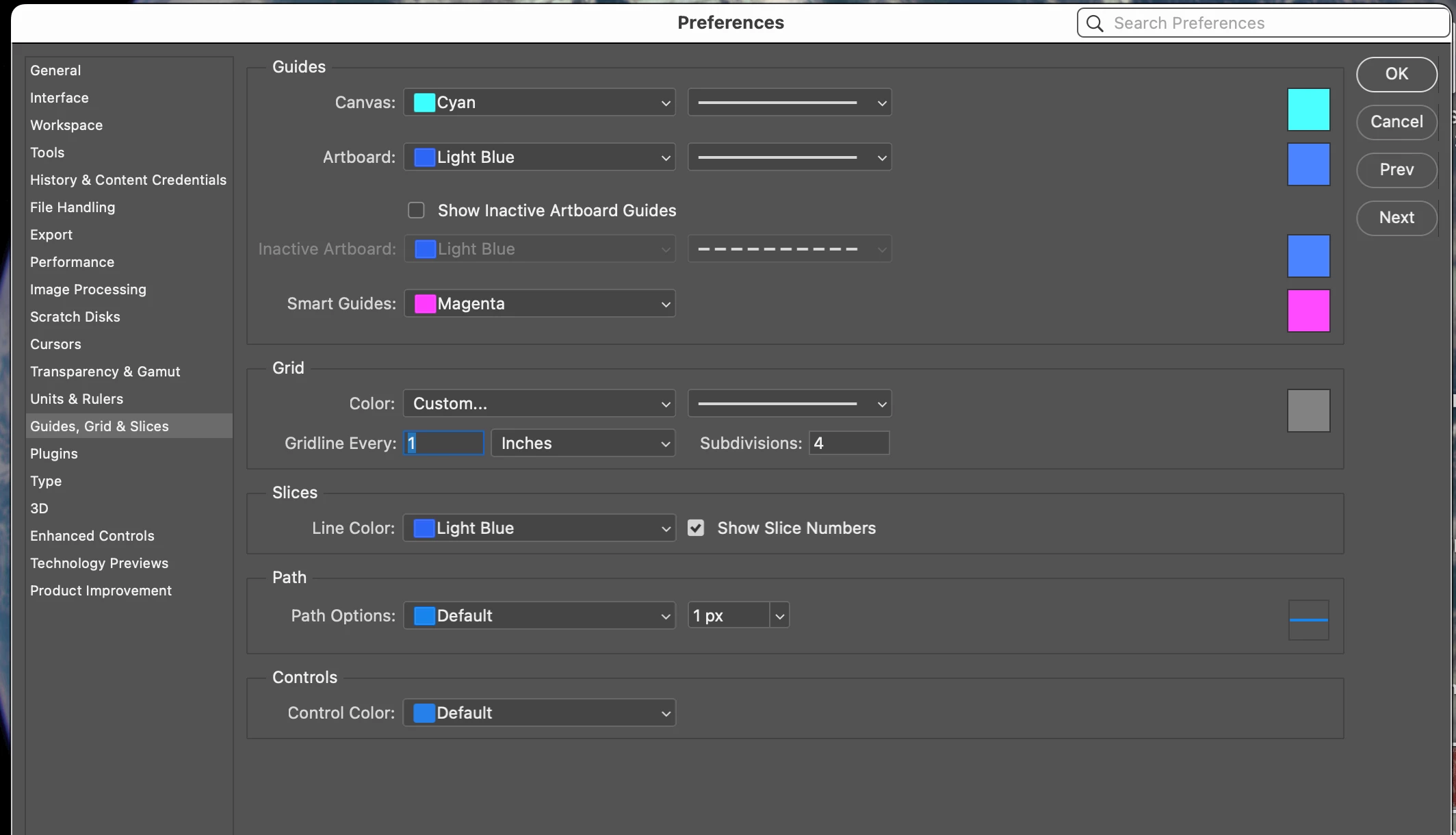Open the Control Color Default dropdown
Screen dimensions: 1456x835
[x=539, y=713]
